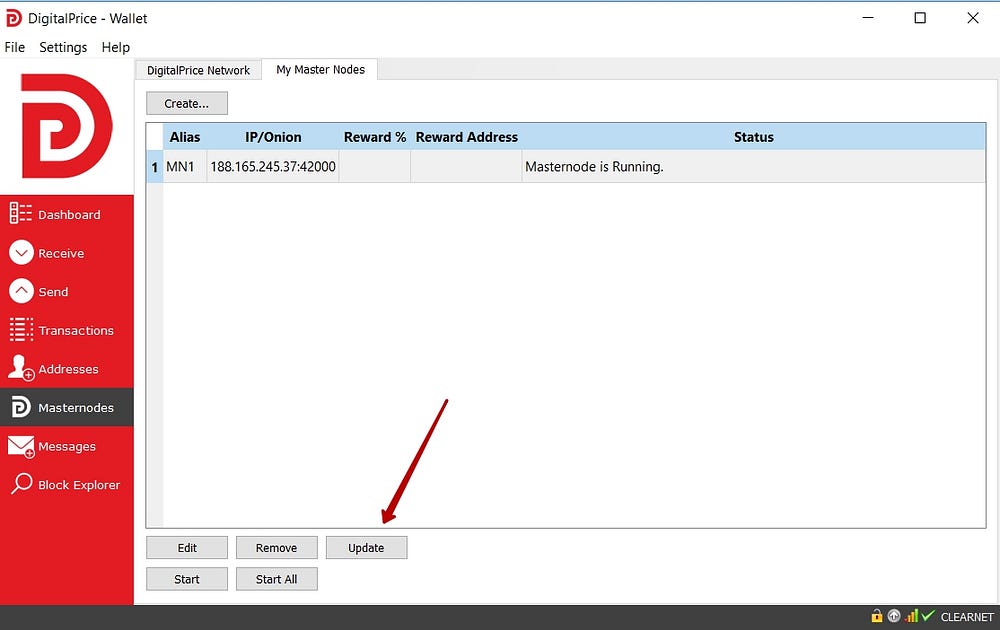Click the Block Explorer magnifier icon
Screen dimensions: 1000x630
coord(22,483)
